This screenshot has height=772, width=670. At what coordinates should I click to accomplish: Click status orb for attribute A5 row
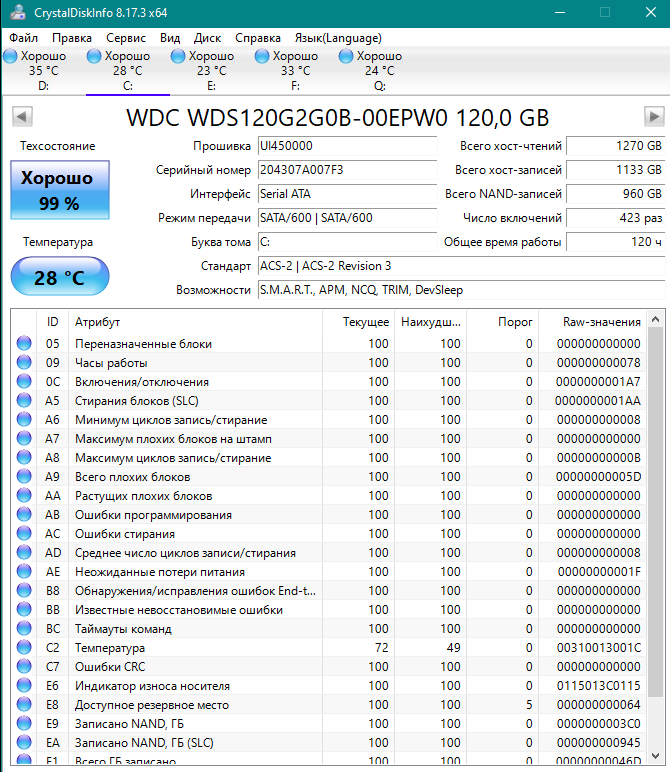click(x=24, y=400)
